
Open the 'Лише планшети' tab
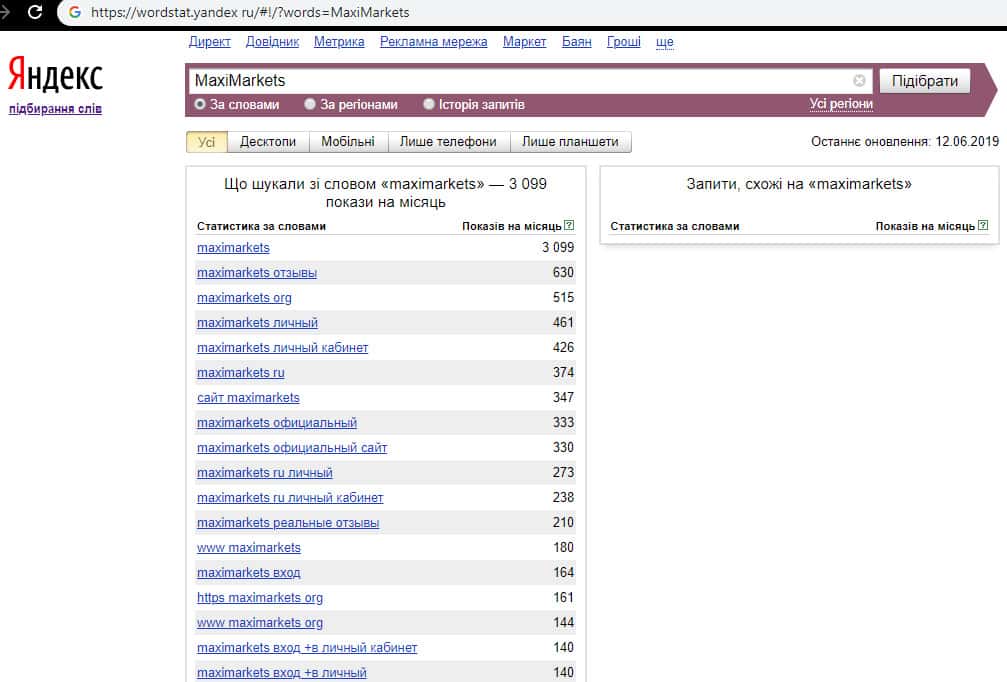570,142
